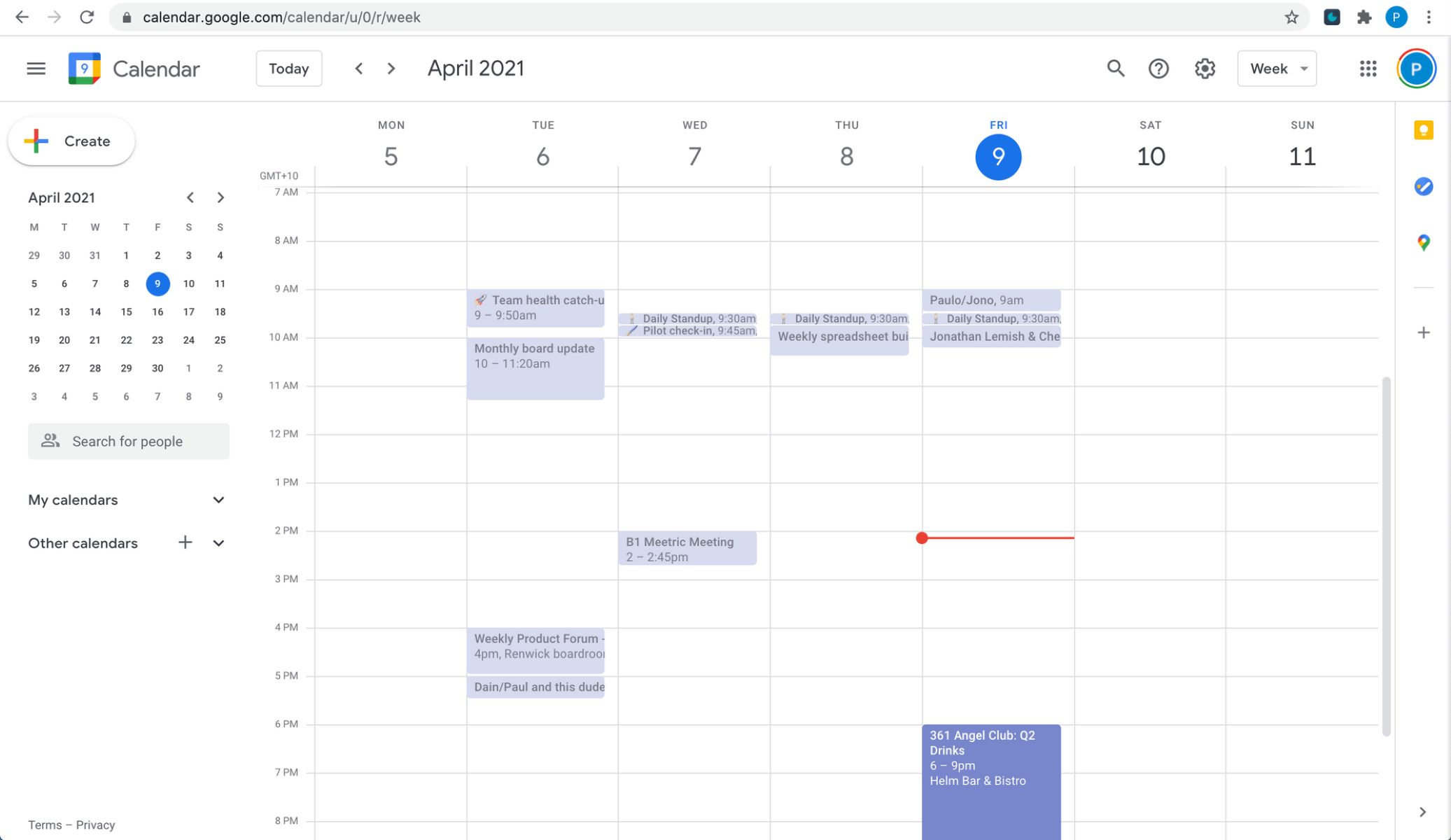The height and width of the screenshot is (840, 1451).
Task: Select April 22 in mini calendar
Action: coord(126,340)
